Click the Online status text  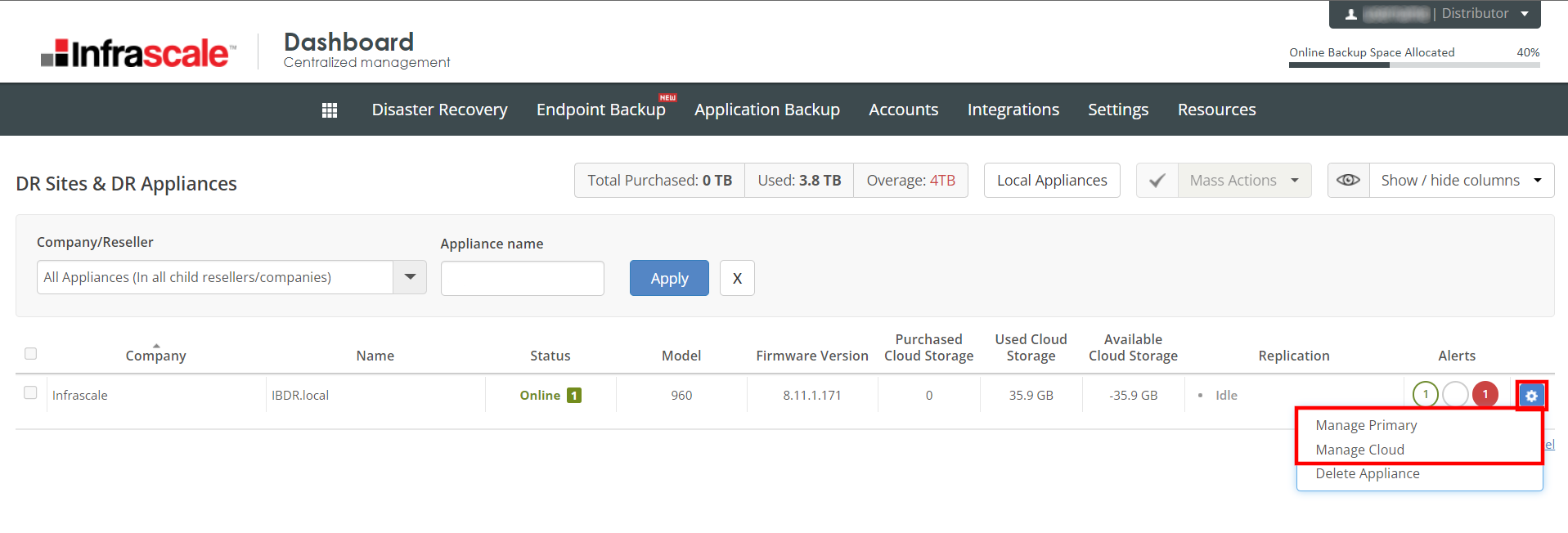540,396
